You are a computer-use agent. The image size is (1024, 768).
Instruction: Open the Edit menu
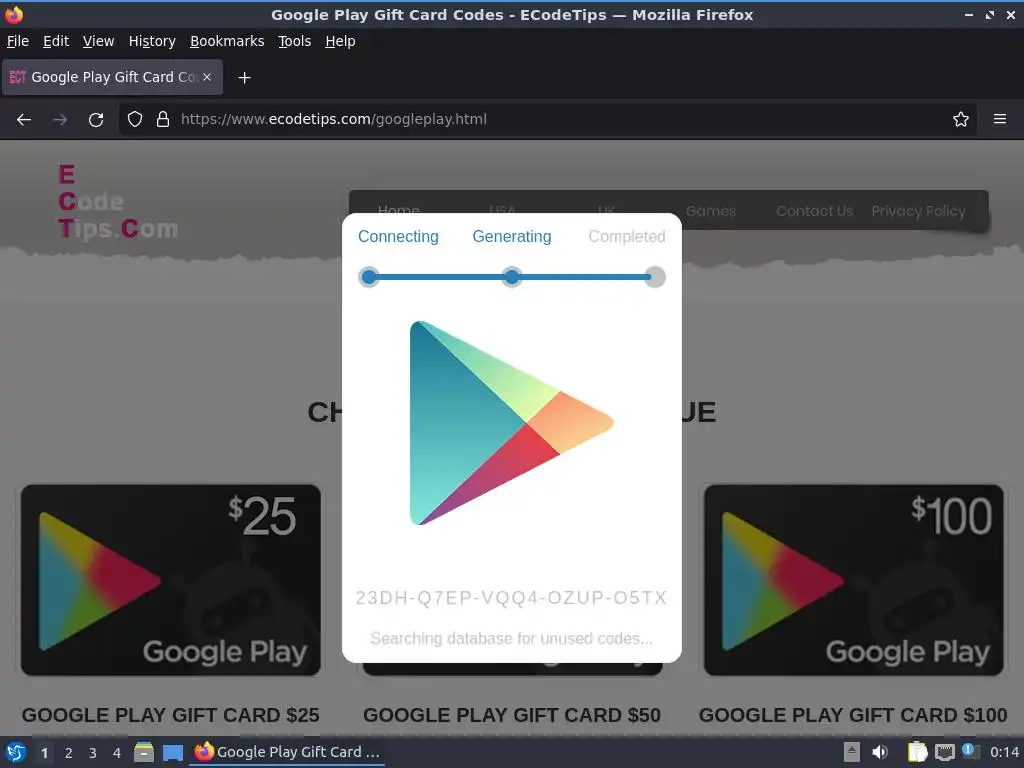coord(56,41)
